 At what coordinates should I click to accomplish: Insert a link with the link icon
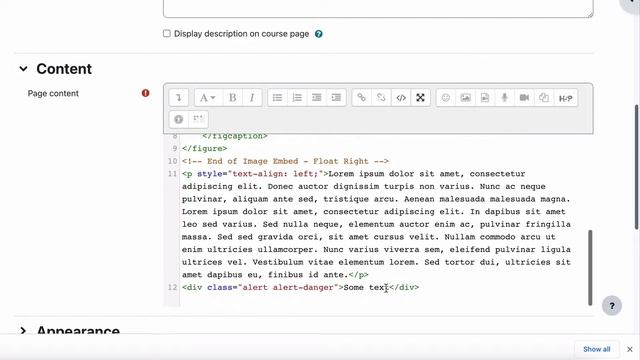(x=362, y=98)
